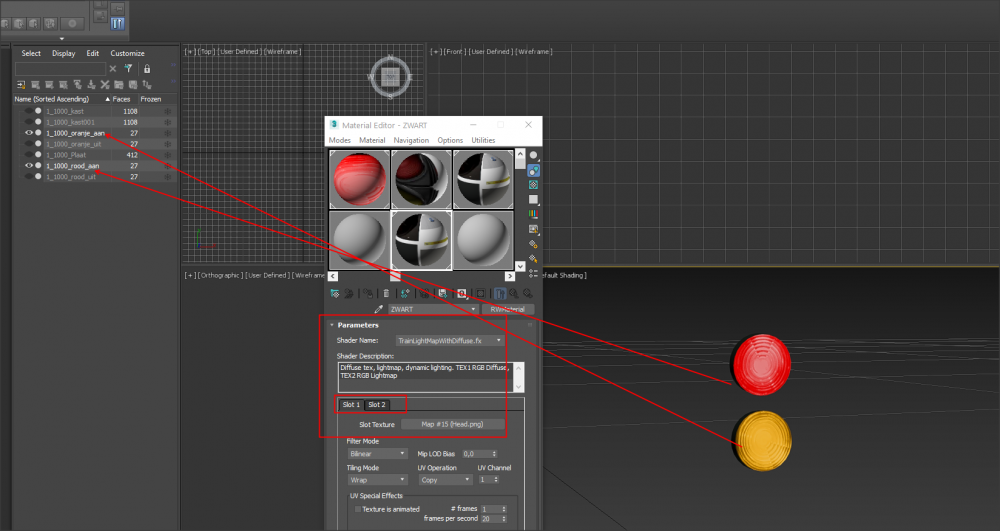Viewport: 1000px width, 531px height.
Task: Open the Navigation menu in Material Editor
Action: (411, 141)
